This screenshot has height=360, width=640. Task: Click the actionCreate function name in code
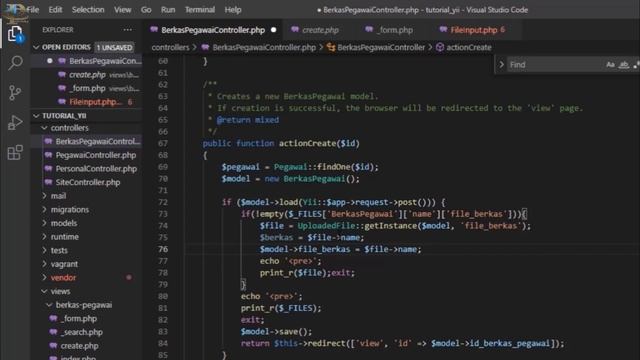307,143
